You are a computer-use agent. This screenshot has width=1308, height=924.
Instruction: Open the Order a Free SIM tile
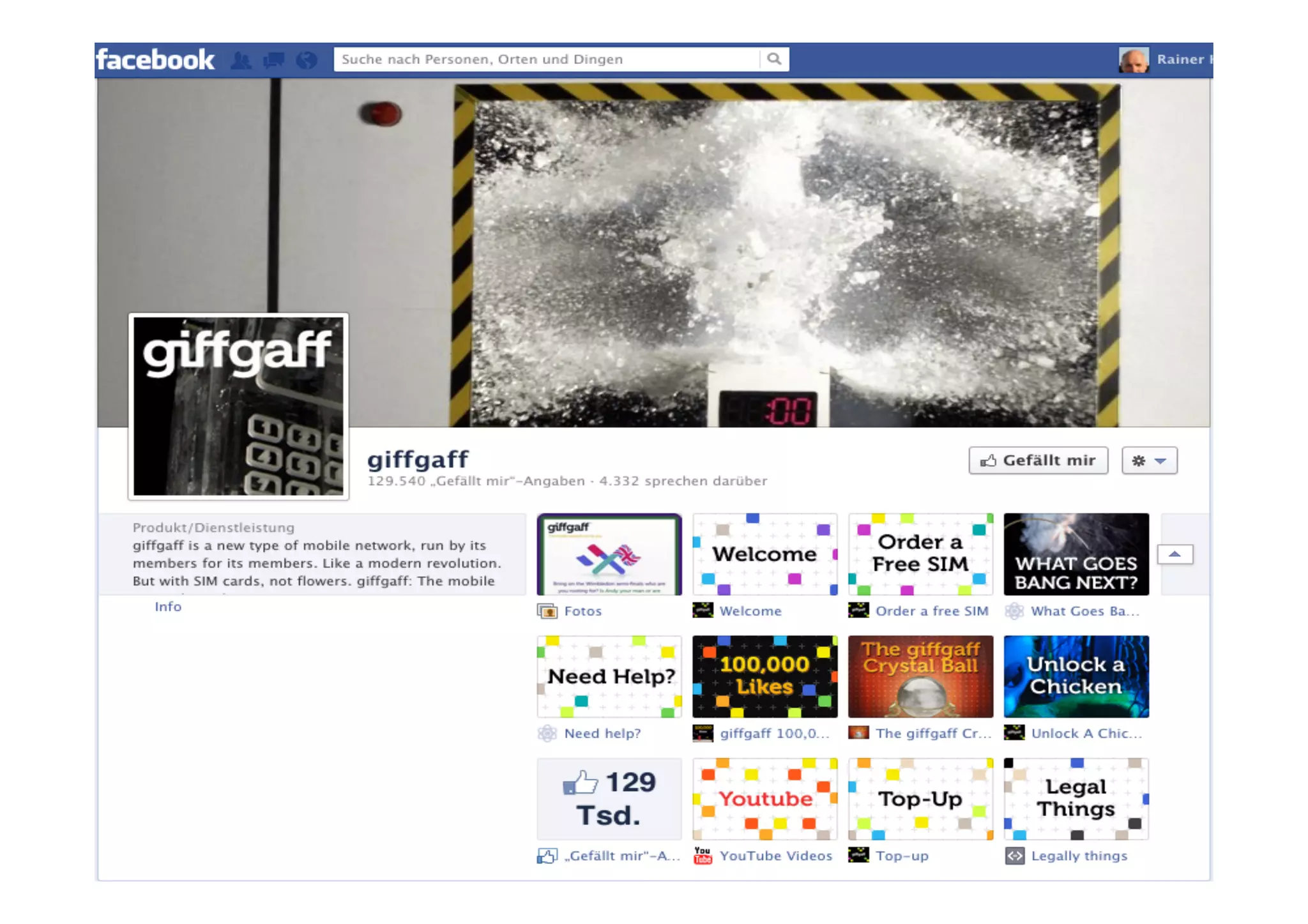tap(920, 554)
